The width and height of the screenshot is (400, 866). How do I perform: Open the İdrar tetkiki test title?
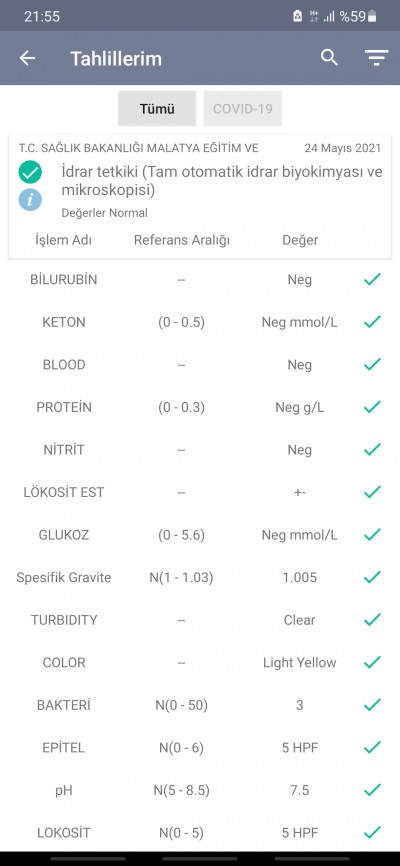pyautogui.click(x=222, y=181)
